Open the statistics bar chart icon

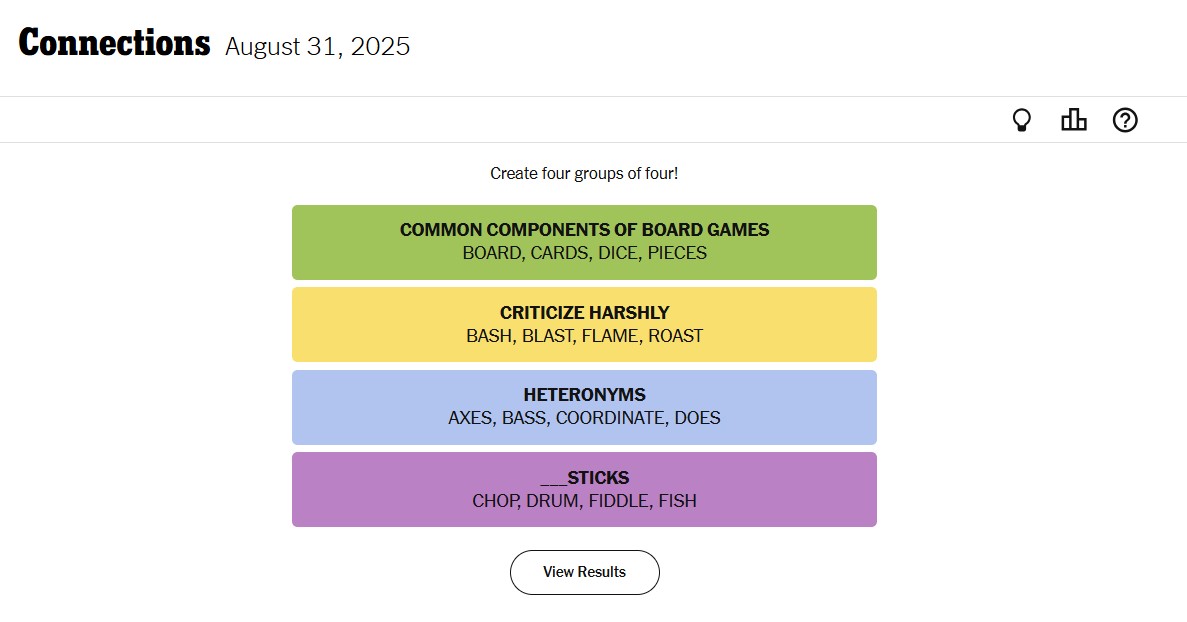pyautogui.click(x=1073, y=121)
